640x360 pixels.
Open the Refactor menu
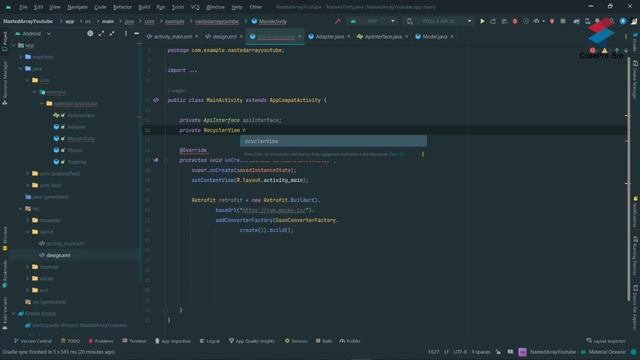(122, 7)
